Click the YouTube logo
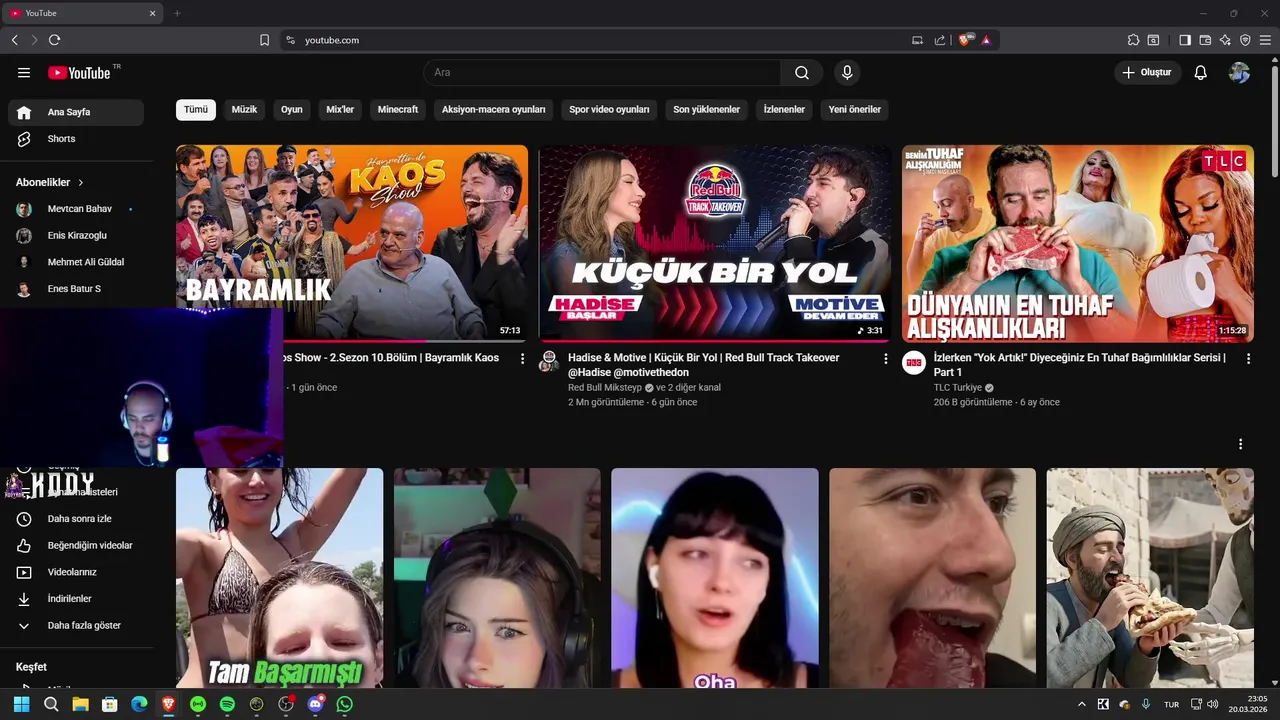The image size is (1280, 720). pyautogui.click(x=79, y=73)
